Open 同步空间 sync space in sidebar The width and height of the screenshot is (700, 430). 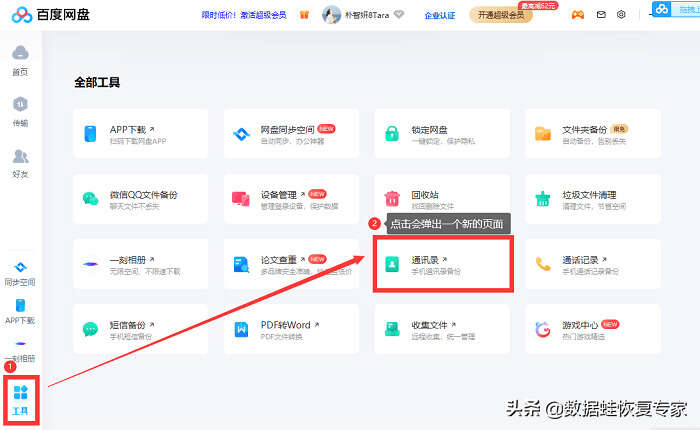click(x=20, y=274)
